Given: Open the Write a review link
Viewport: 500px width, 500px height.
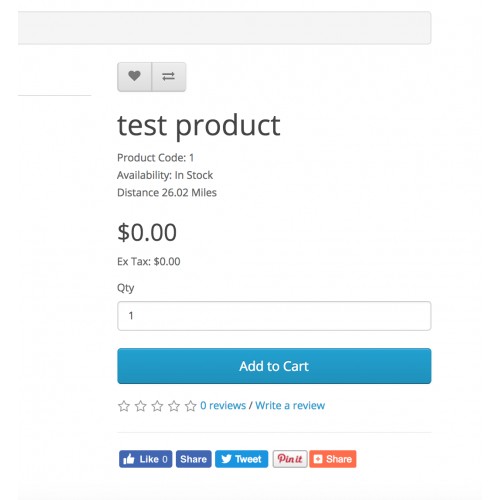Looking at the screenshot, I should point(290,406).
